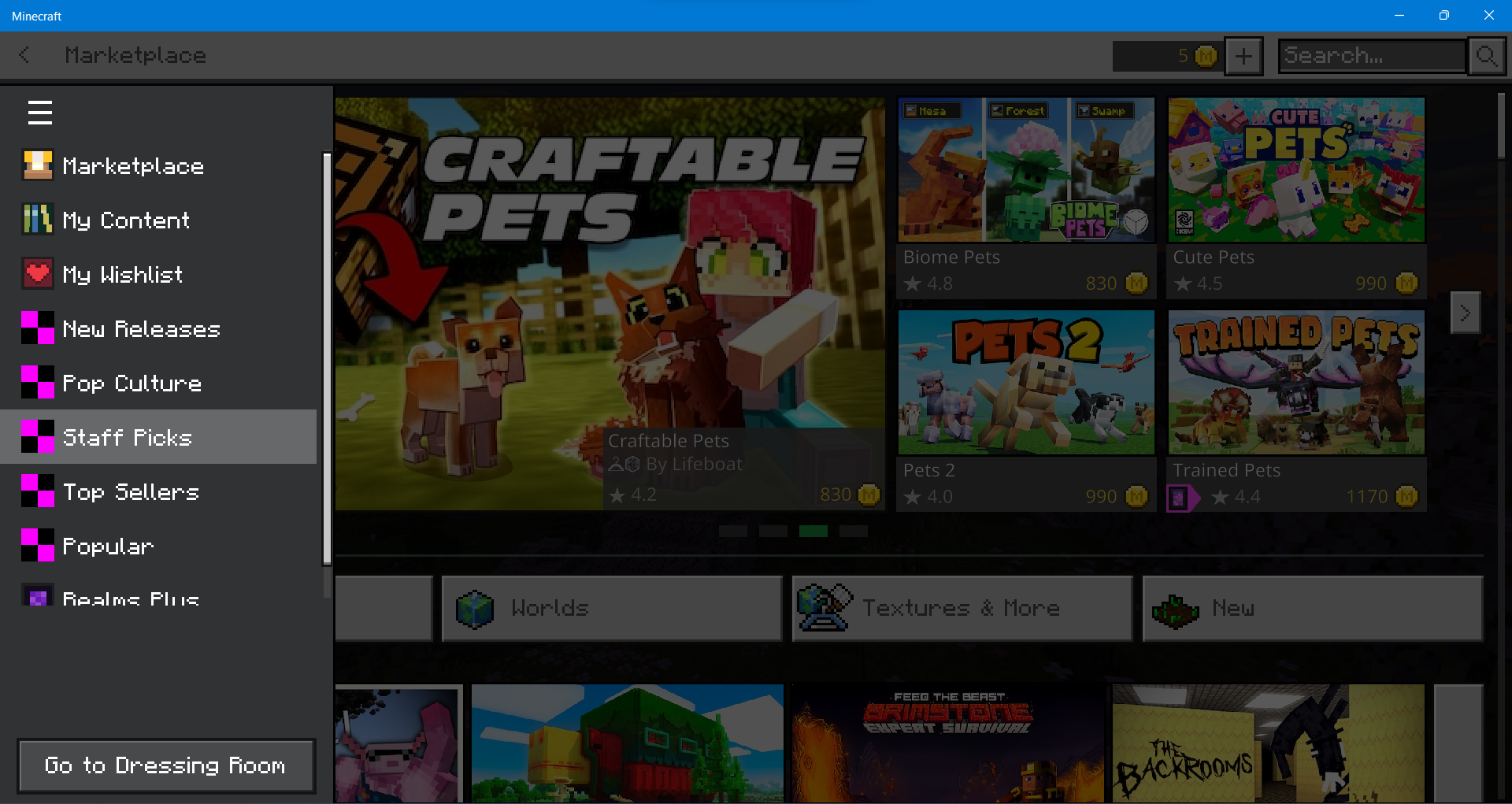Click the Marketplace title in header
This screenshot has height=804, width=1512.
(x=135, y=55)
